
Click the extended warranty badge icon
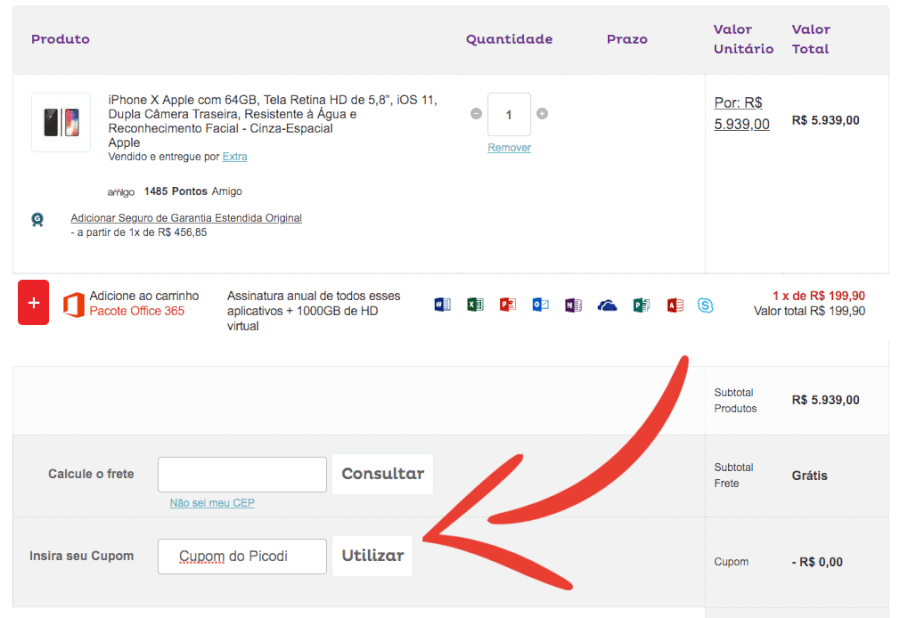(38, 219)
